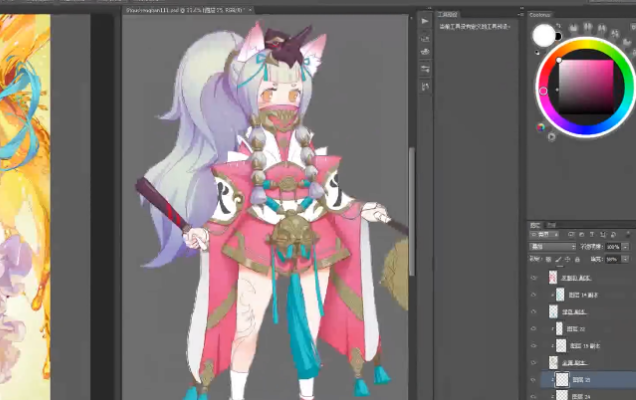This screenshot has height=400, width=636.
Task: Click the reference image window on the left
Action: click(x=25, y=207)
